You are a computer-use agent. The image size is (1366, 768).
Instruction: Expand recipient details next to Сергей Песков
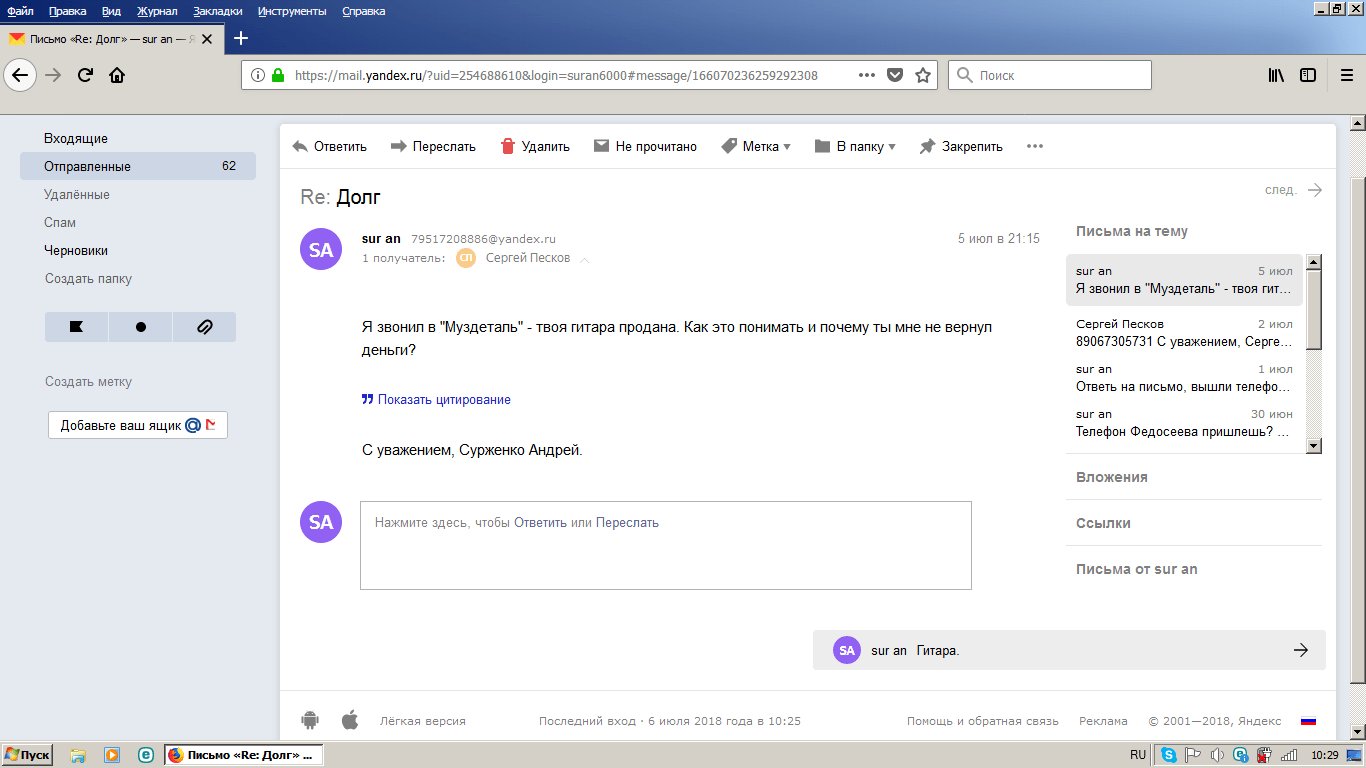pyautogui.click(x=585, y=259)
